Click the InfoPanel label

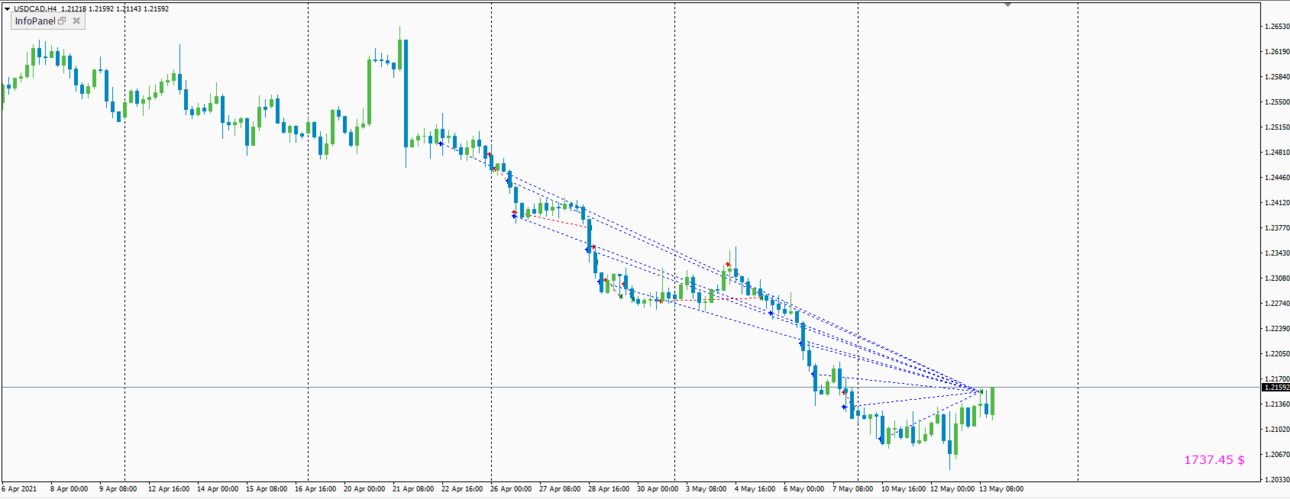click(x=35, y=21)
